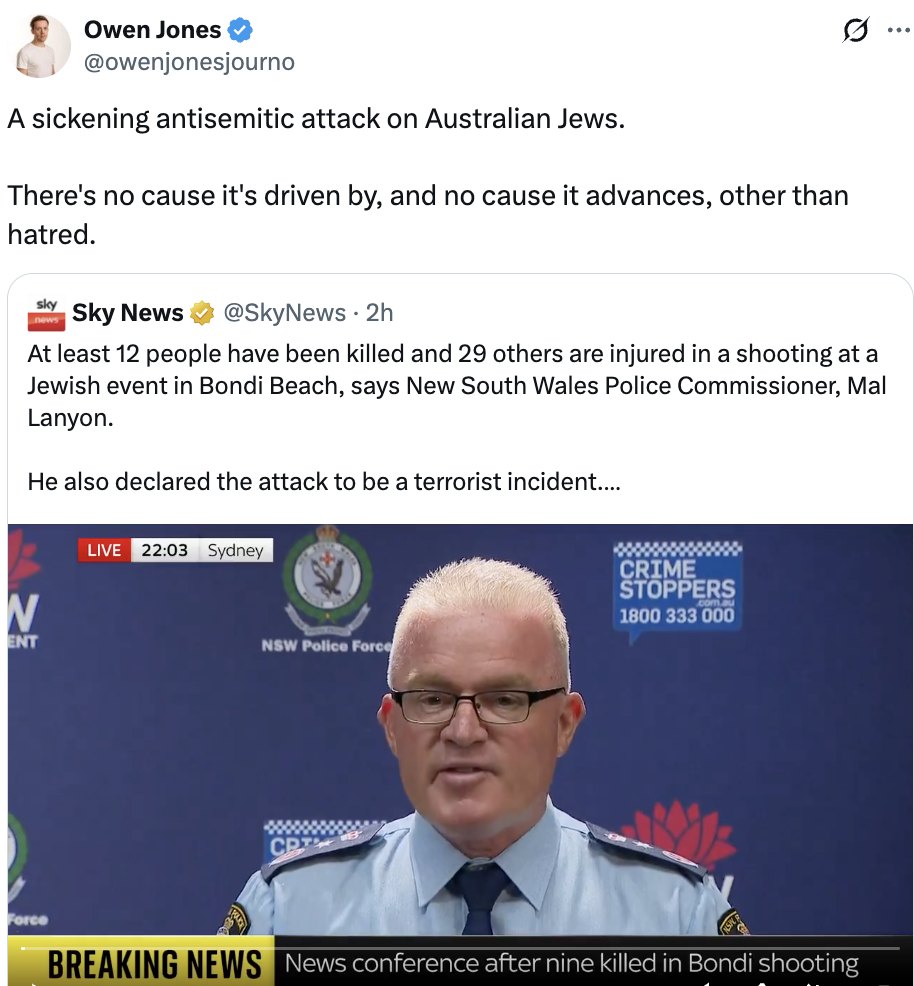The height and width of the screenshot is (986, 914).
Task: Click the blue verified badge beside Owen Jones
Action: 240,30
